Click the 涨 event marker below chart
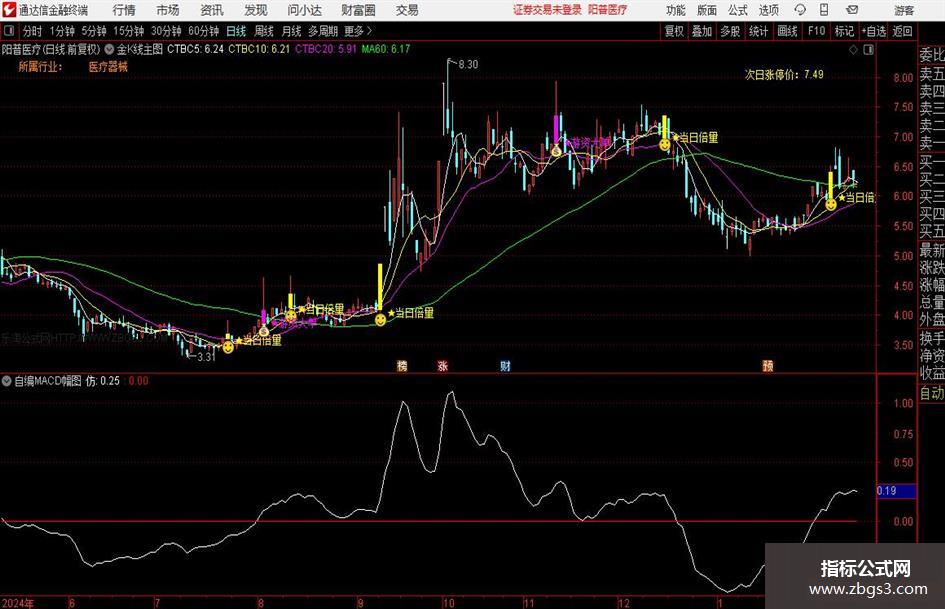 tap(442, 365)
